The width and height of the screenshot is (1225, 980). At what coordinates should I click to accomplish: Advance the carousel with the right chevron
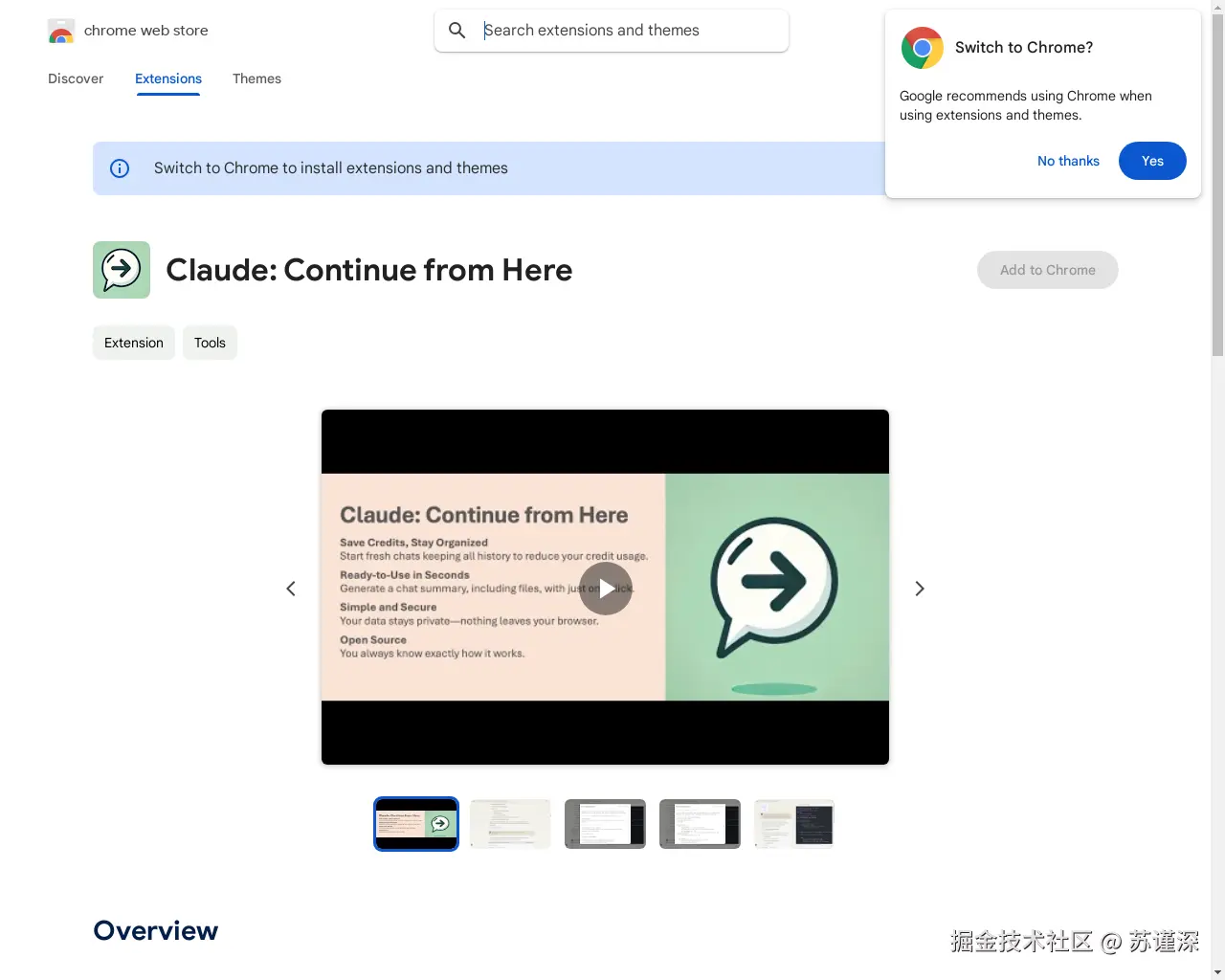(919, 588)
